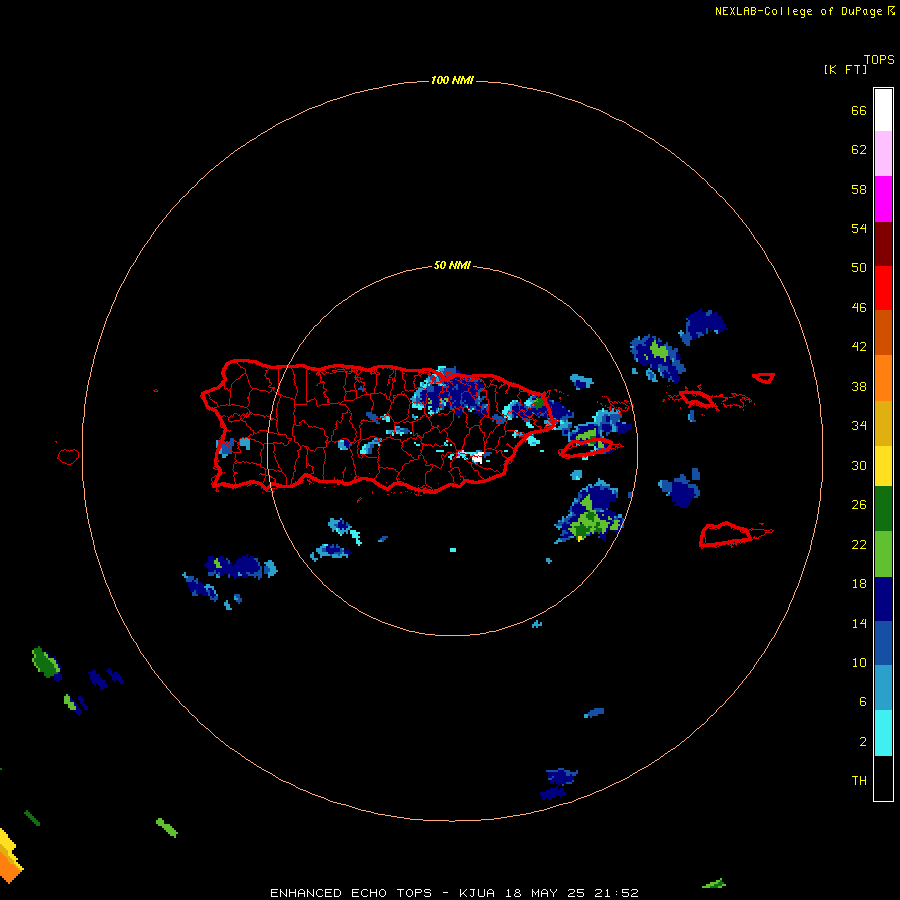
Task: Click the large red-outlined island at far lower right
Action: pyautogui.click(x=726, y=534)
